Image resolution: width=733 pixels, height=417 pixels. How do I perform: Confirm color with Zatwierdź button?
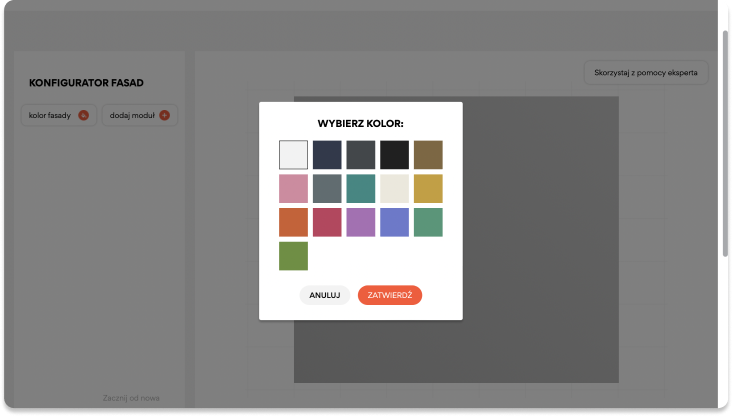click(390, 295)
